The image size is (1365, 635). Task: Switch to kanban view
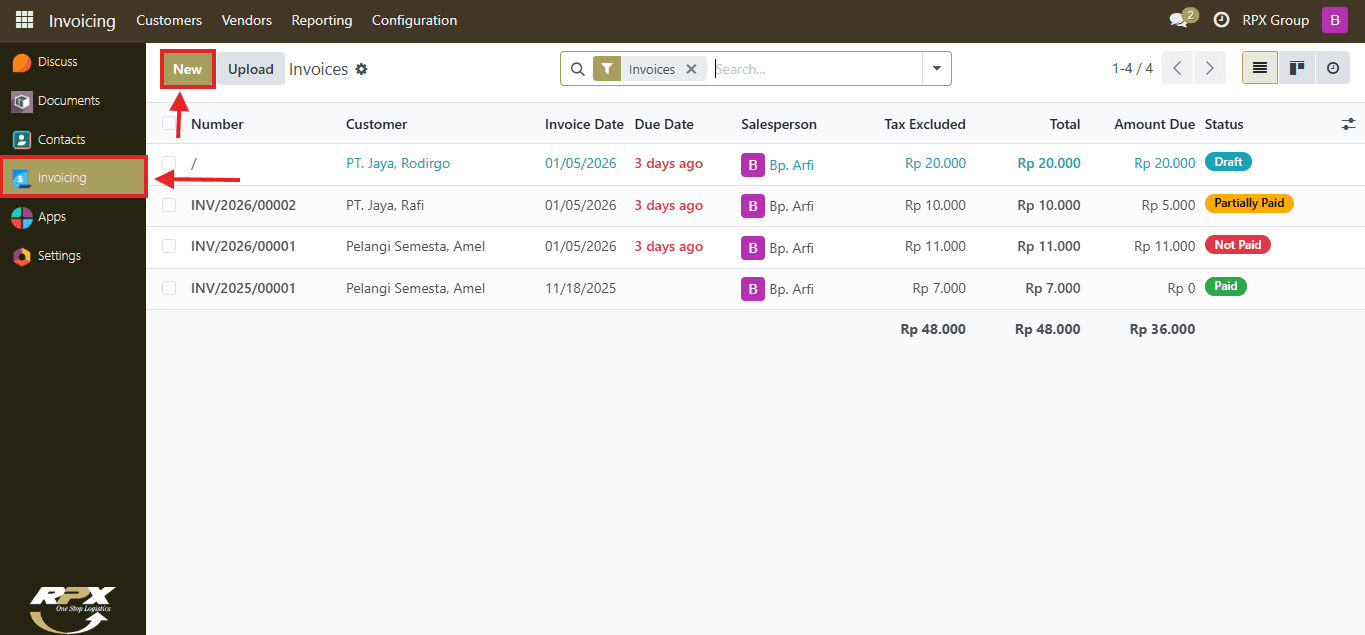[1297, 68]
